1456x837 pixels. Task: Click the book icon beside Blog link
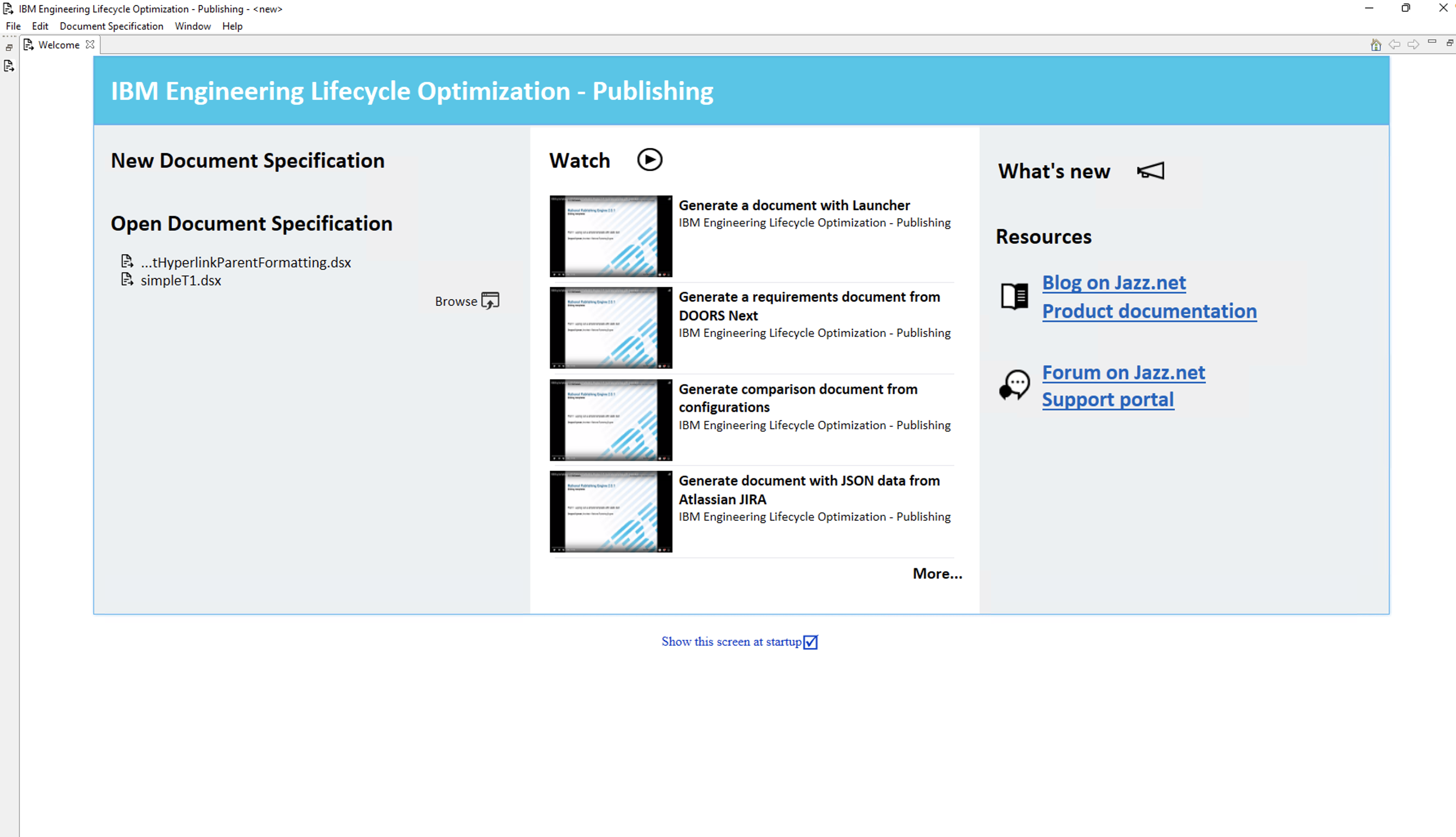1014,297
